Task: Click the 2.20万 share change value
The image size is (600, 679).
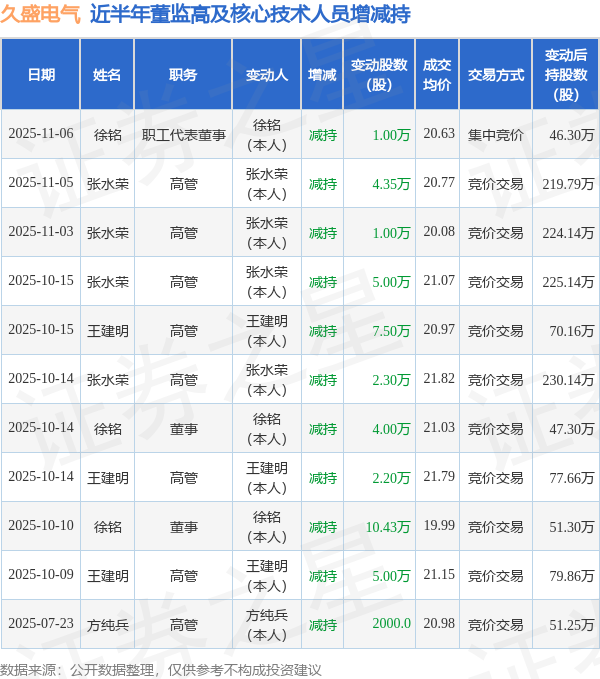Action: pyautogui.click(x=391, y=478)
